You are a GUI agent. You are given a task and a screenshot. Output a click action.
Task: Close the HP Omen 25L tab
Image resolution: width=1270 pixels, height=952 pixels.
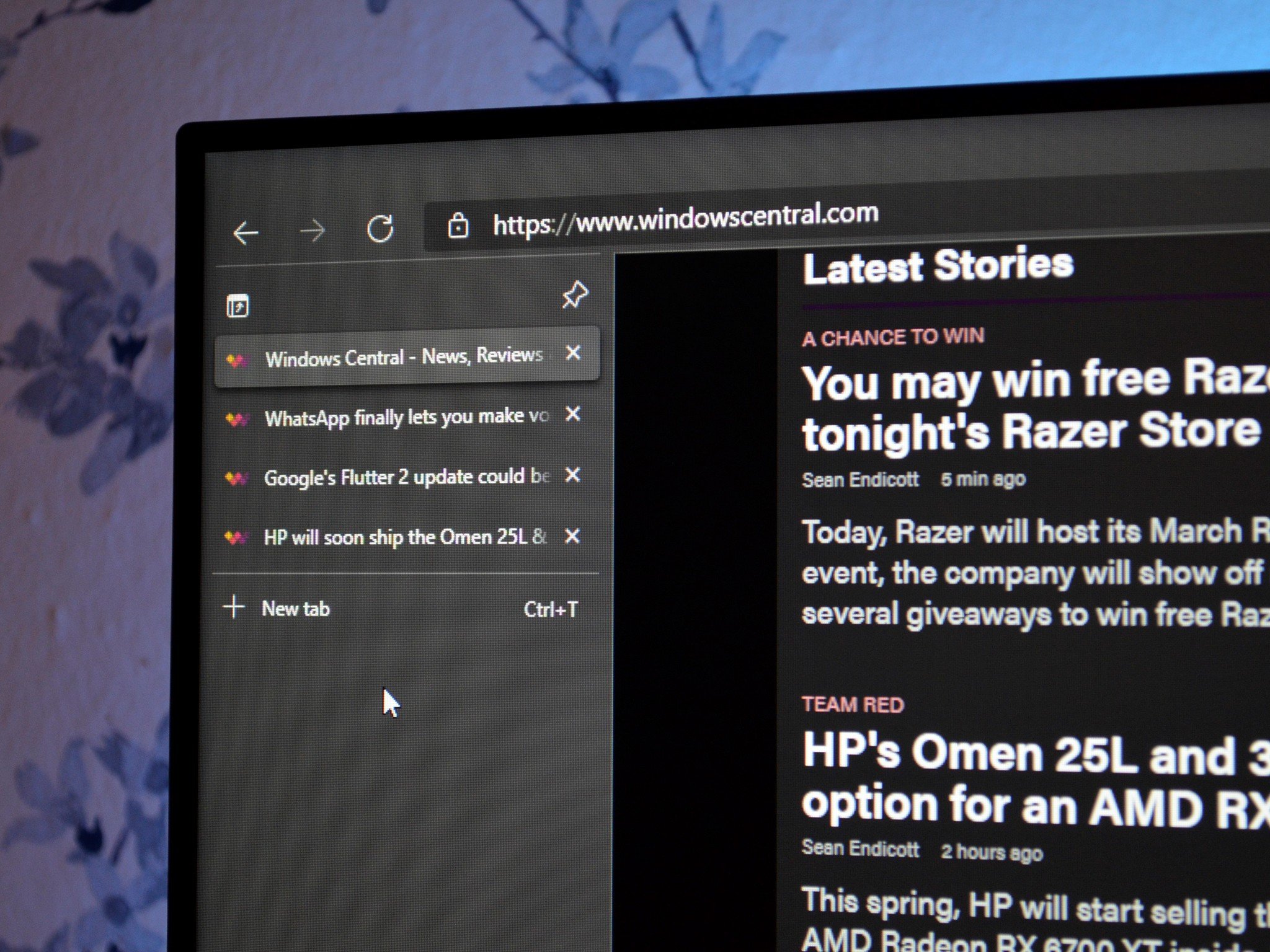[573, 536]
